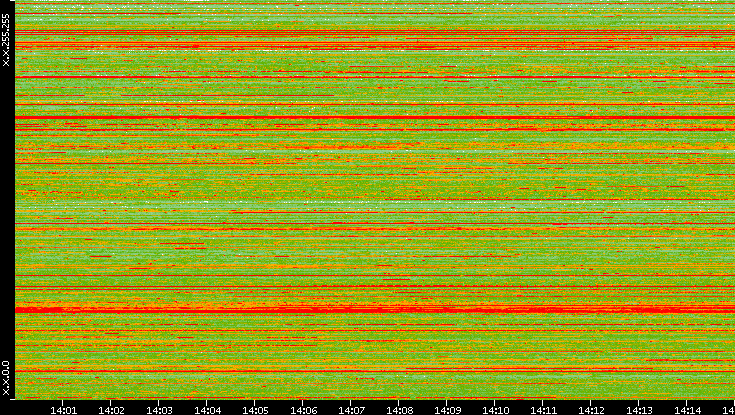Viewport: 735px width, 415px height.
Task: Select the 14:03 time axis label
Action: (x=158, y=410)
